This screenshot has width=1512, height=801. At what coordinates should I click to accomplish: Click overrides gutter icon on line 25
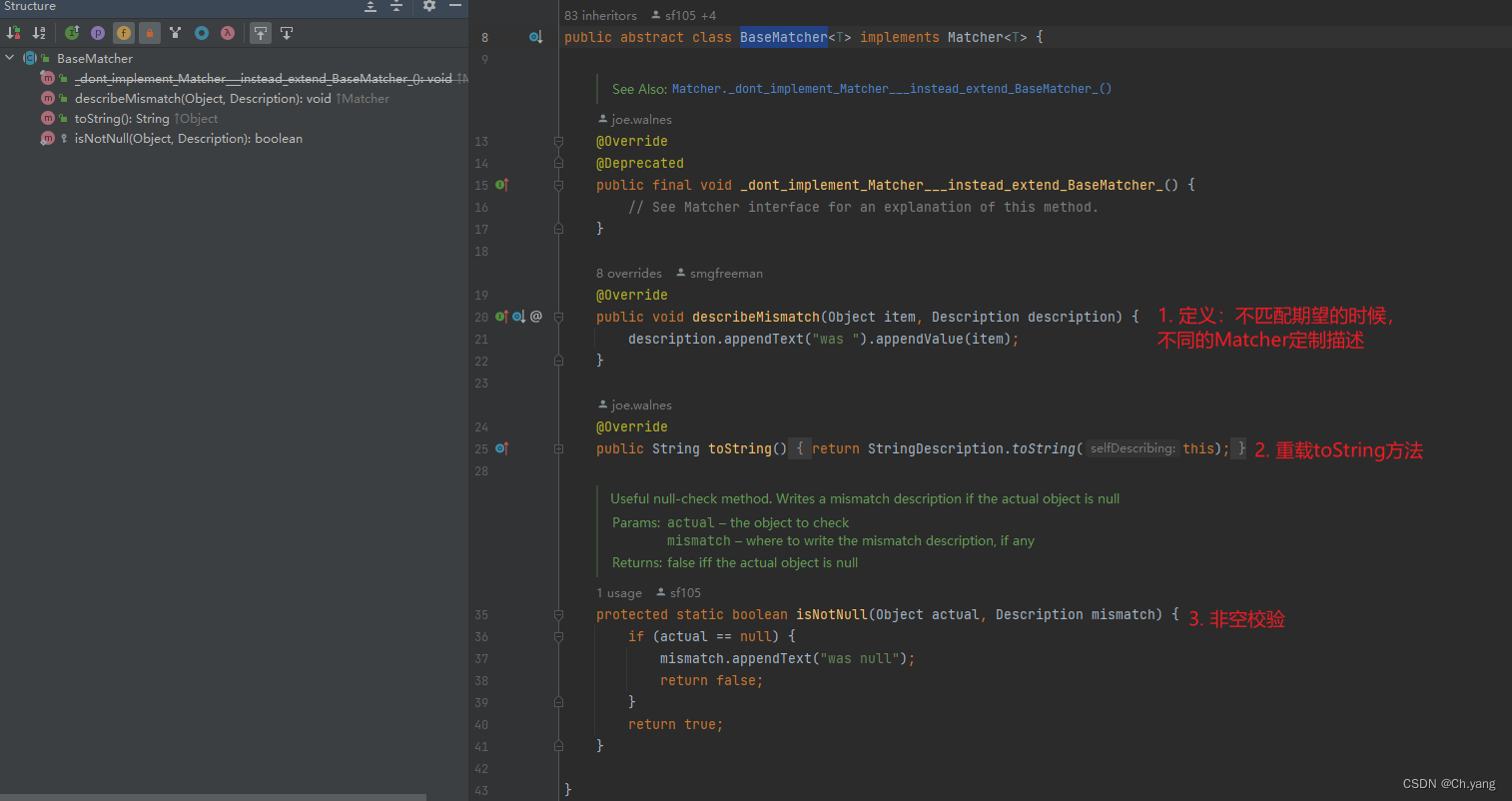click(502, 448)
